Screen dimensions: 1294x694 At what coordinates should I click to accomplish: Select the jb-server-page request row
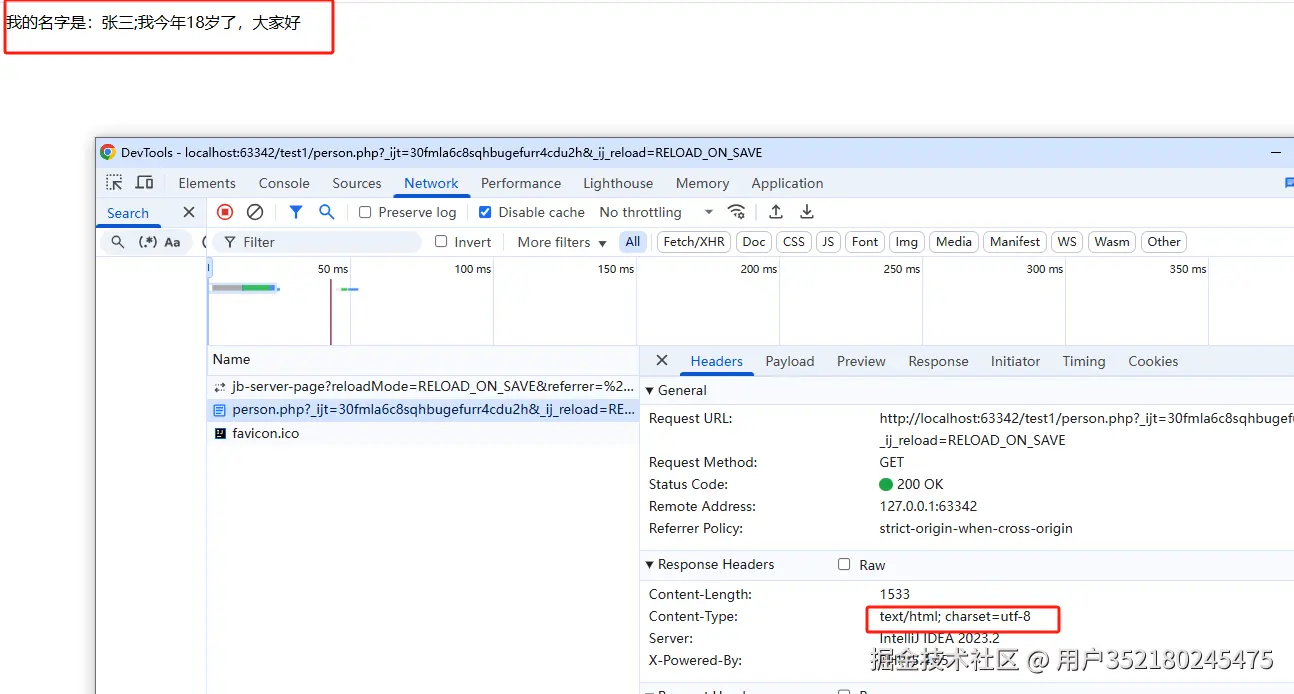(x=423, y=386)
